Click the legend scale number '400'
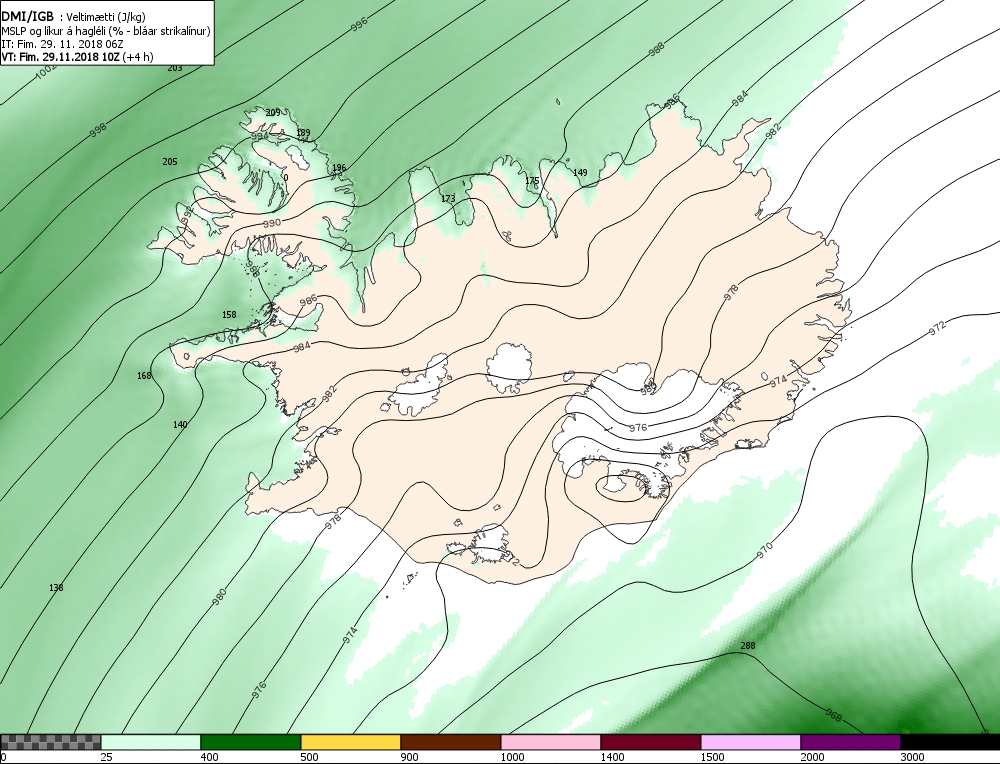This screenshot has height=764, width=1000. click(x=209, y=758)
